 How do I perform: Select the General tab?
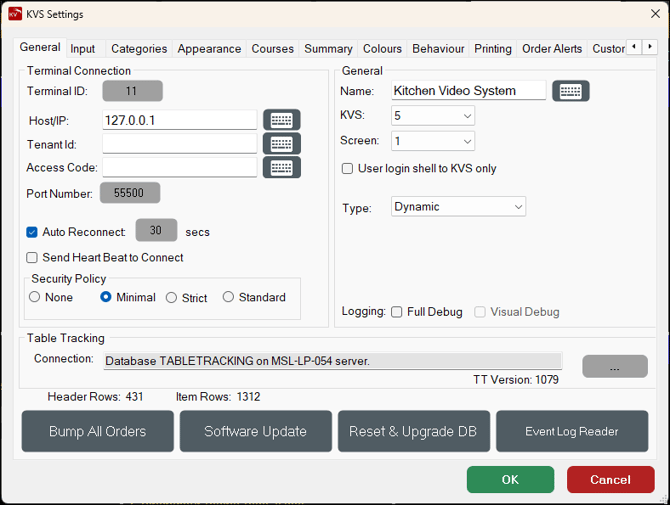[40, 47]
